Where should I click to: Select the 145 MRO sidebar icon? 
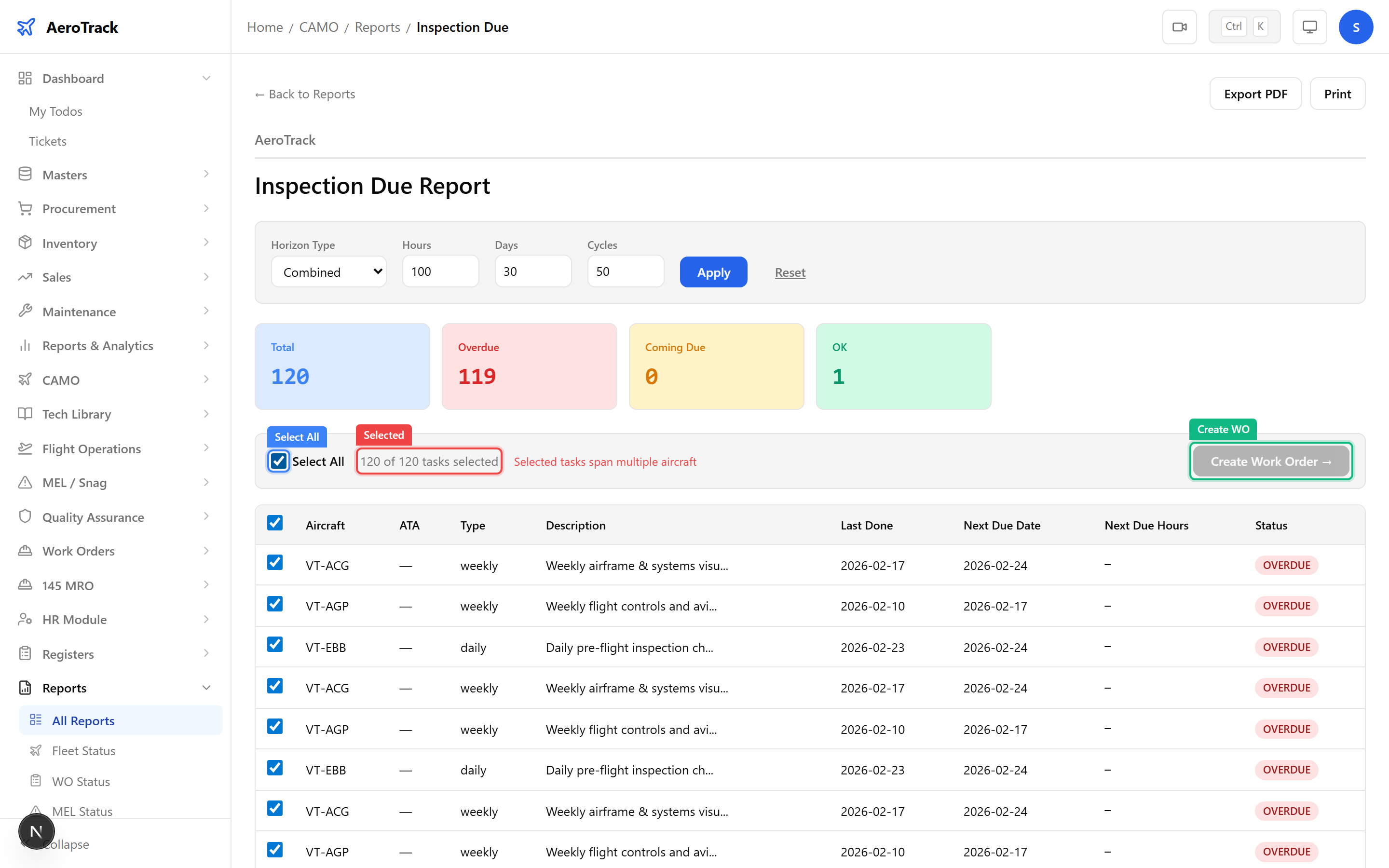[x=25, y=585]
